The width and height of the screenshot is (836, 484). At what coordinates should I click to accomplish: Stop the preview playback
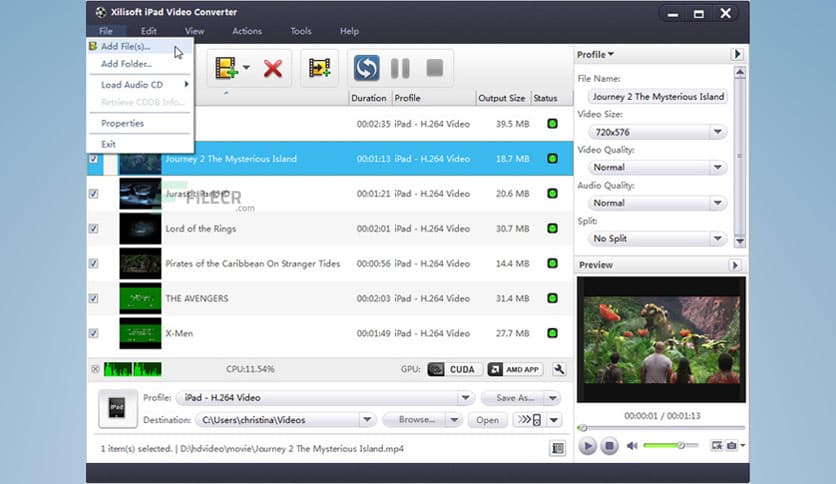point(609,446)
